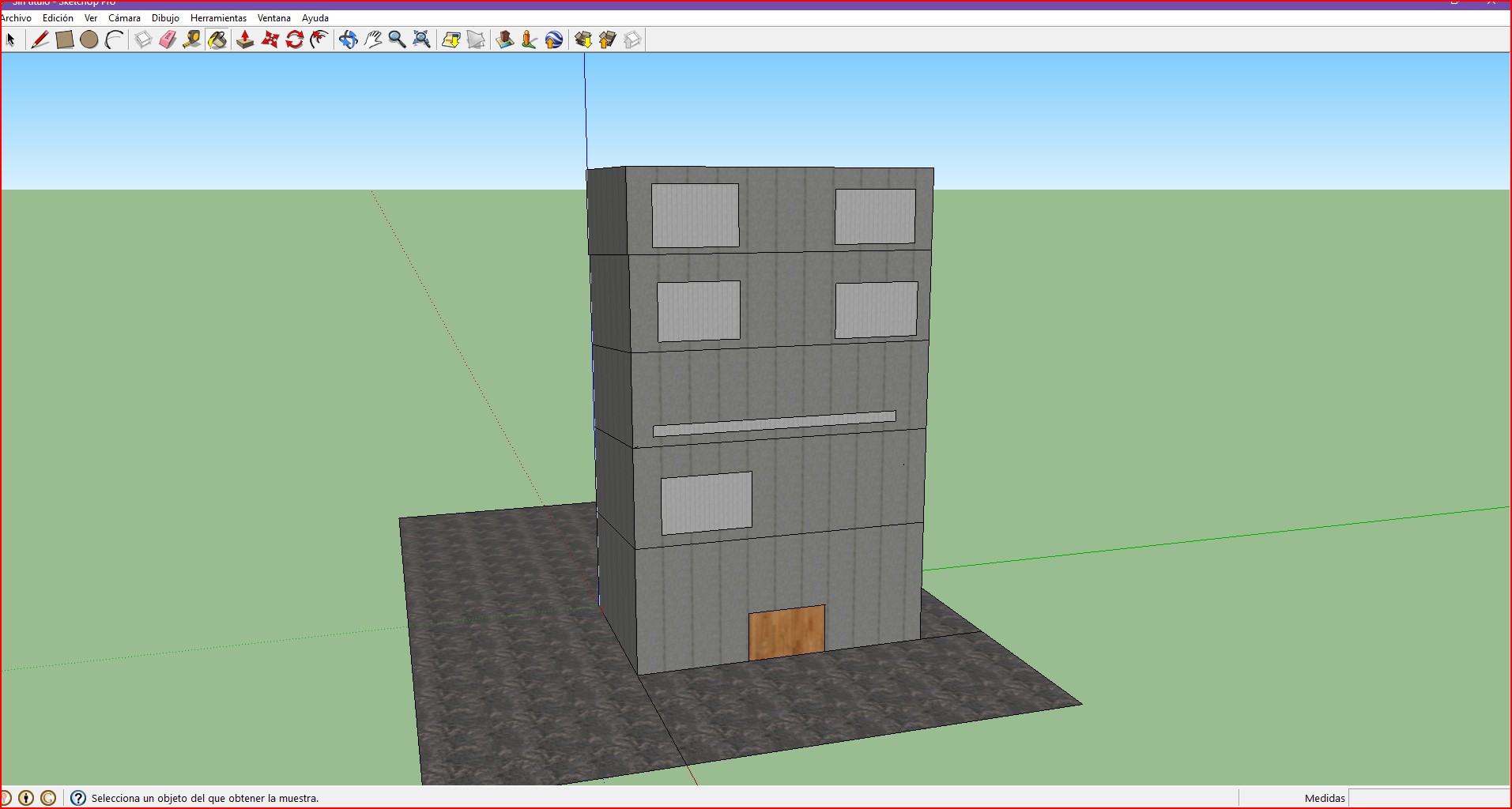Open the Archivo menu
This screenshot has width=1512, height=809.
(x=16, y=17)
